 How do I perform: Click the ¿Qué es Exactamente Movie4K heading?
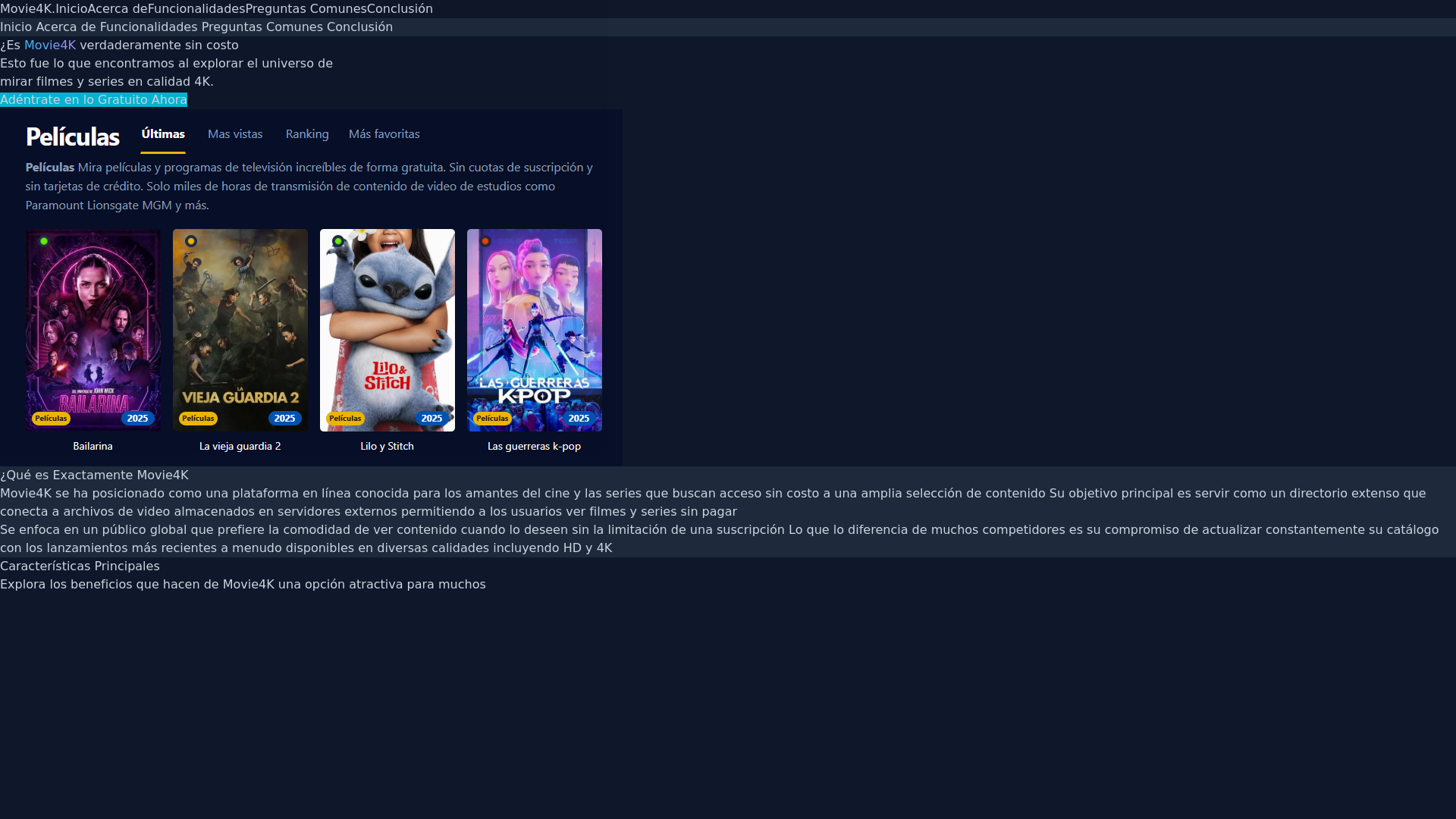[x=94, y=475]
